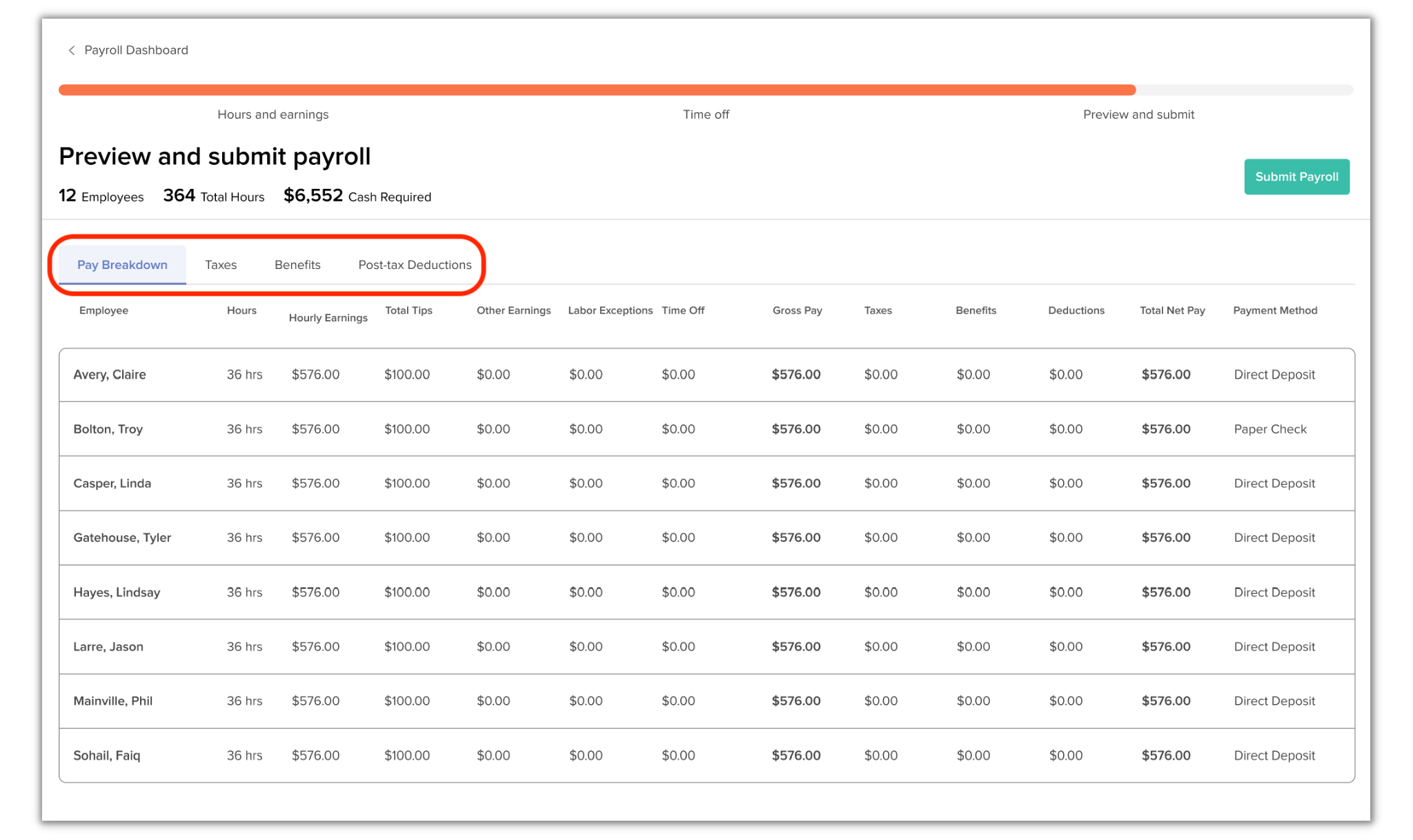Switch to the Taxes tab

pos(221,265)
